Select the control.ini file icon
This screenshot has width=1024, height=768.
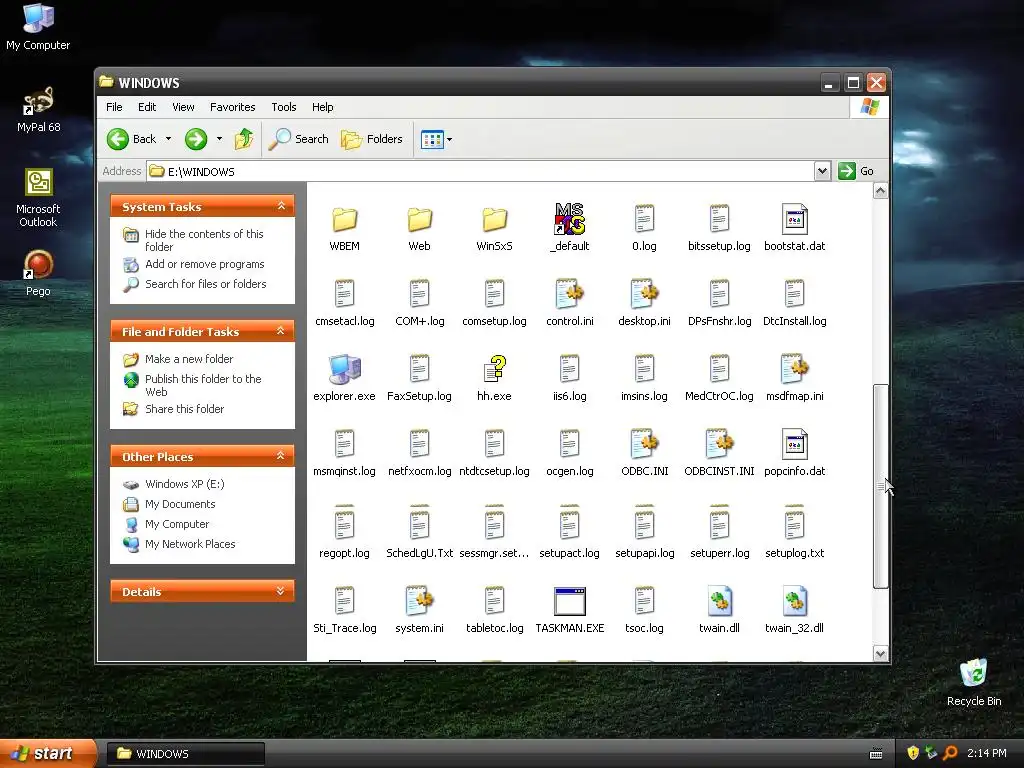569,294
